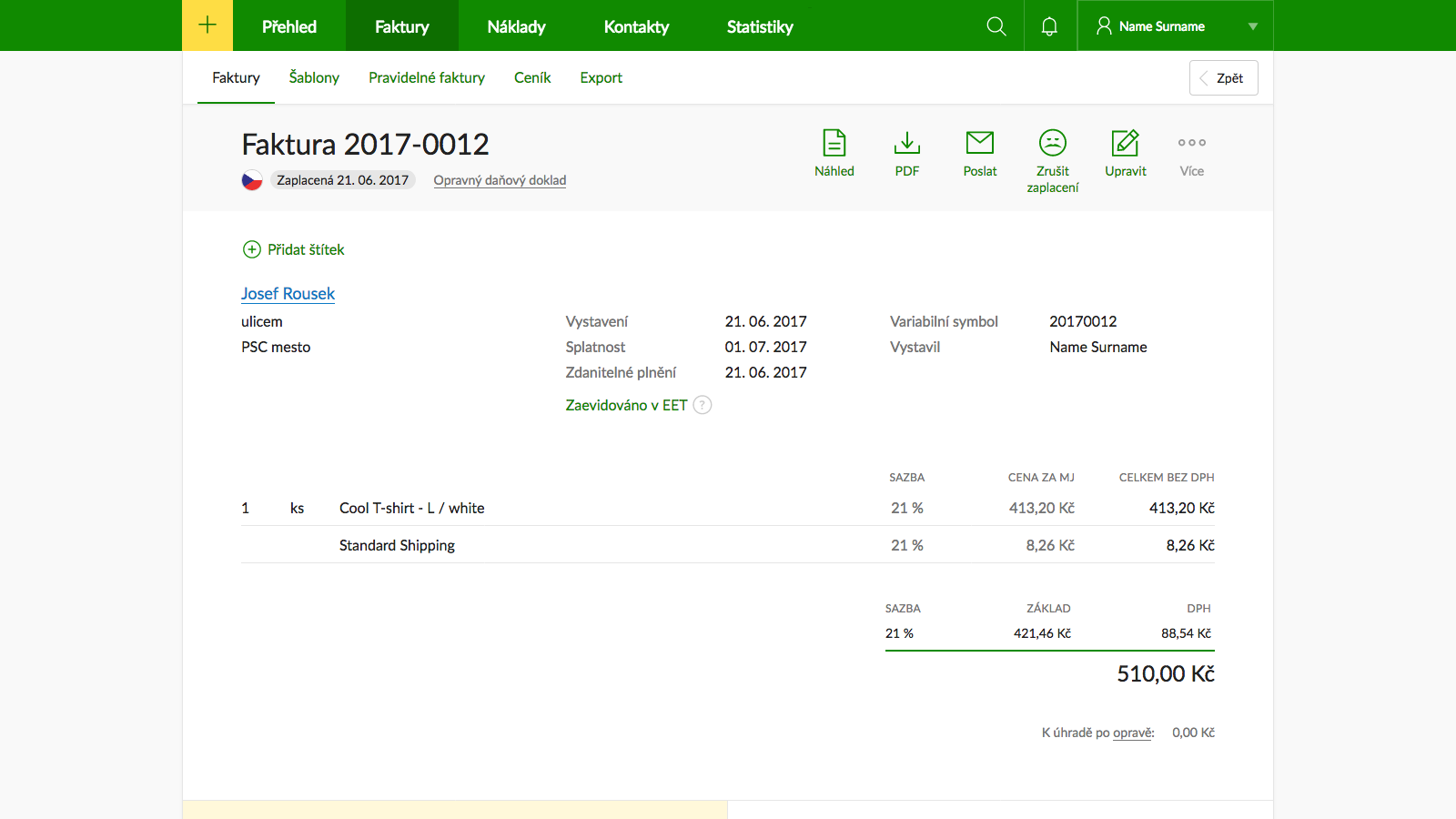Switch to Ceník tab

(x=532, y=77)
